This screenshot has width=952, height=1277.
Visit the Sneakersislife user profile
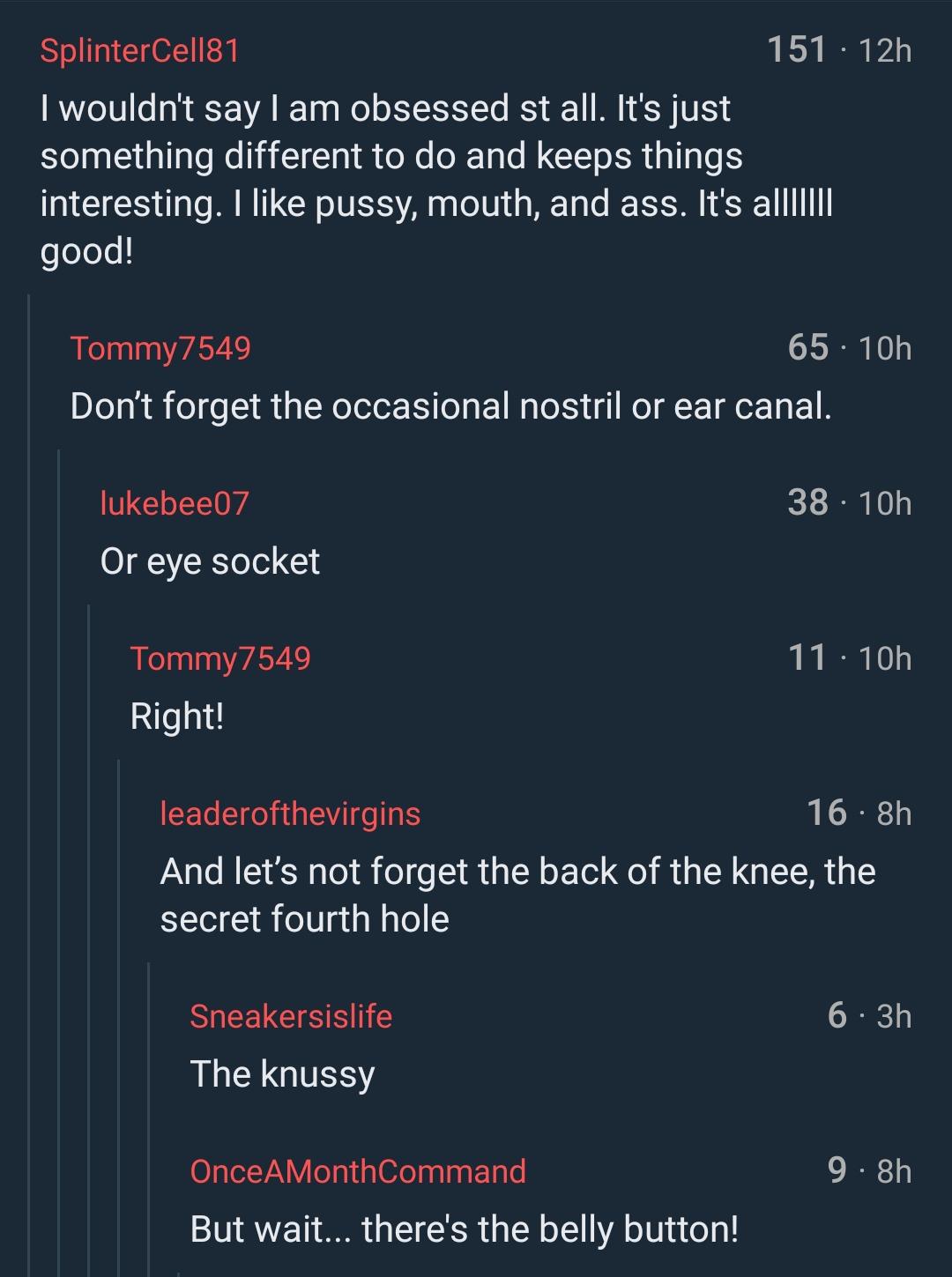[291, 1016]
